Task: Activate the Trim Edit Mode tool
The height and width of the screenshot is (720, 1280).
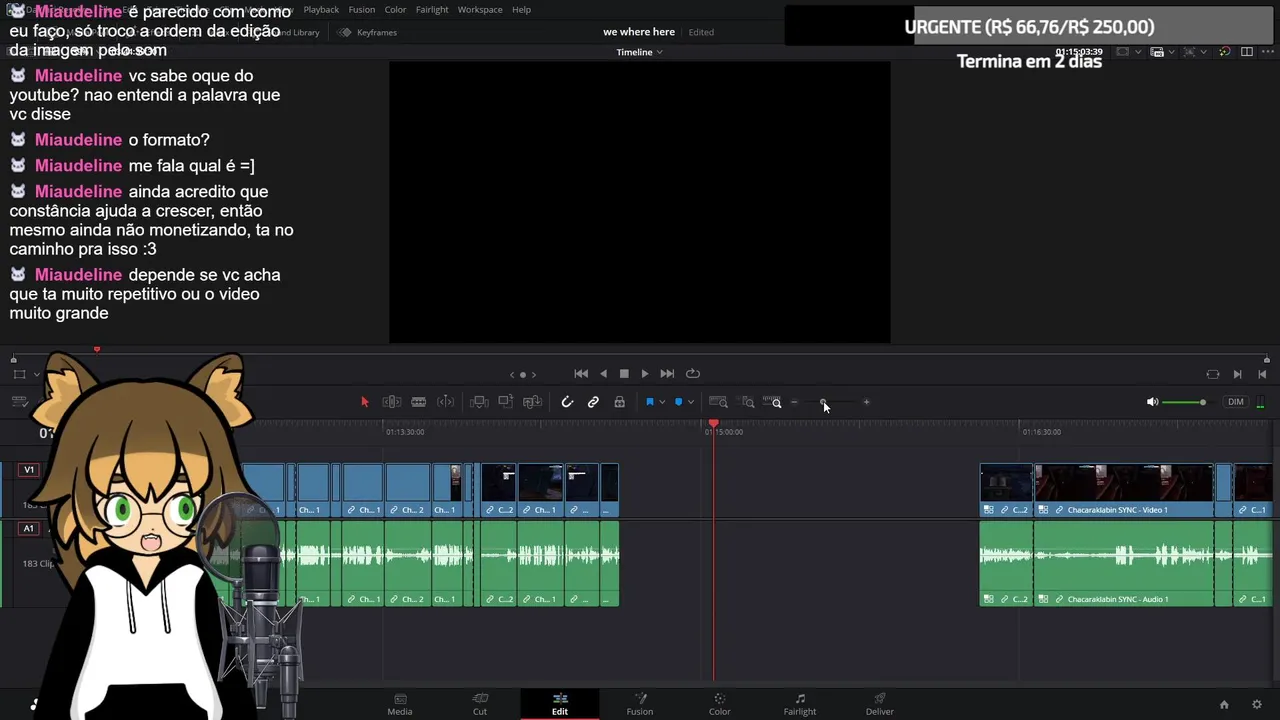Action: tap(392, 402)
